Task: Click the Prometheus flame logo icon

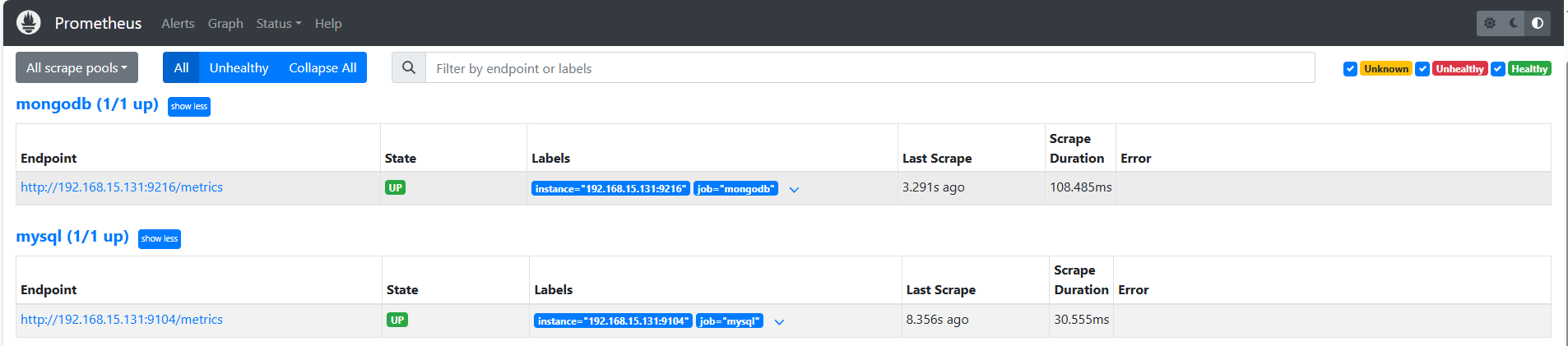Action: pyautogui.click(x=29, y=22)
